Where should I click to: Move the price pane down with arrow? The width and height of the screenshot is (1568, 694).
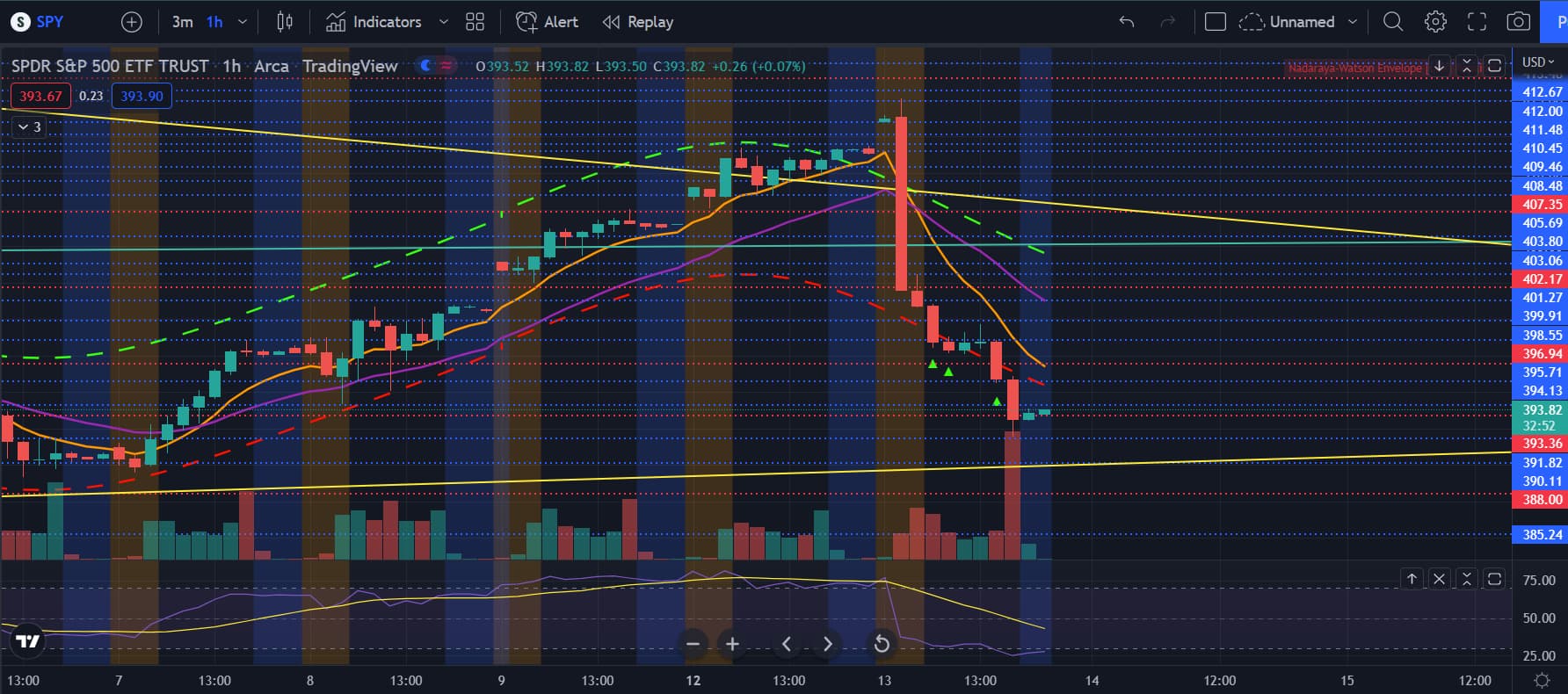click(1439, 66)
